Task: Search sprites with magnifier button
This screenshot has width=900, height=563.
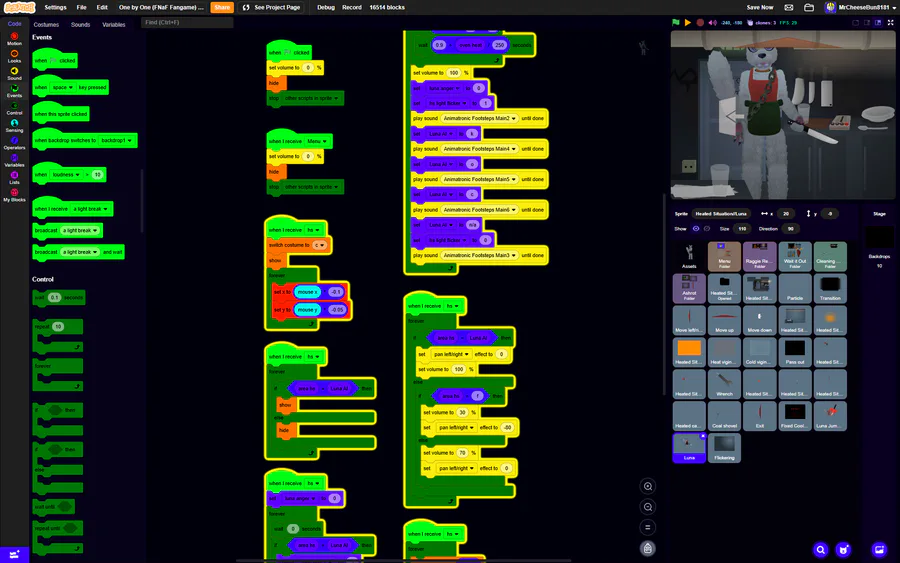Action: click(x=821, y=550)
